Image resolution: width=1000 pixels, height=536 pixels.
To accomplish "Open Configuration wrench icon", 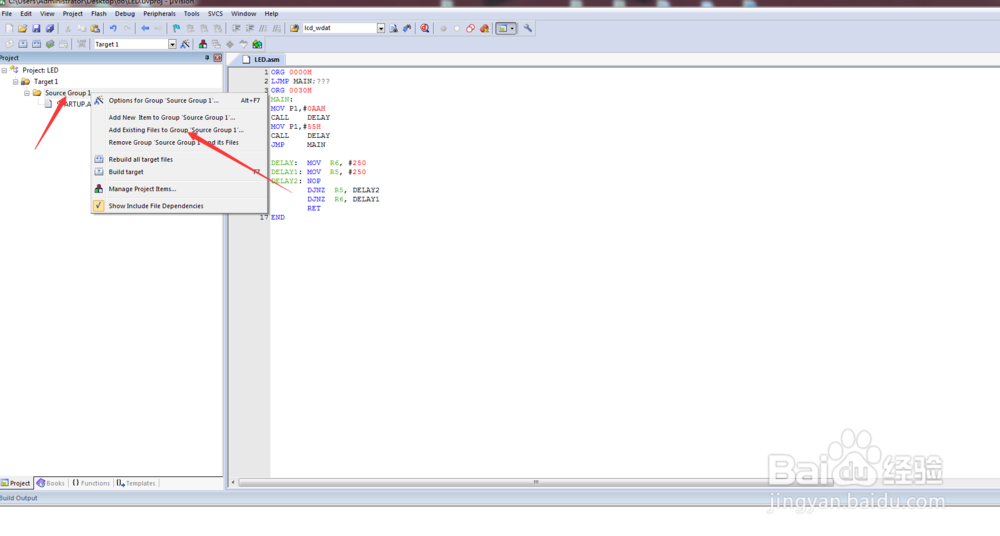I will [x=527, y=28].
